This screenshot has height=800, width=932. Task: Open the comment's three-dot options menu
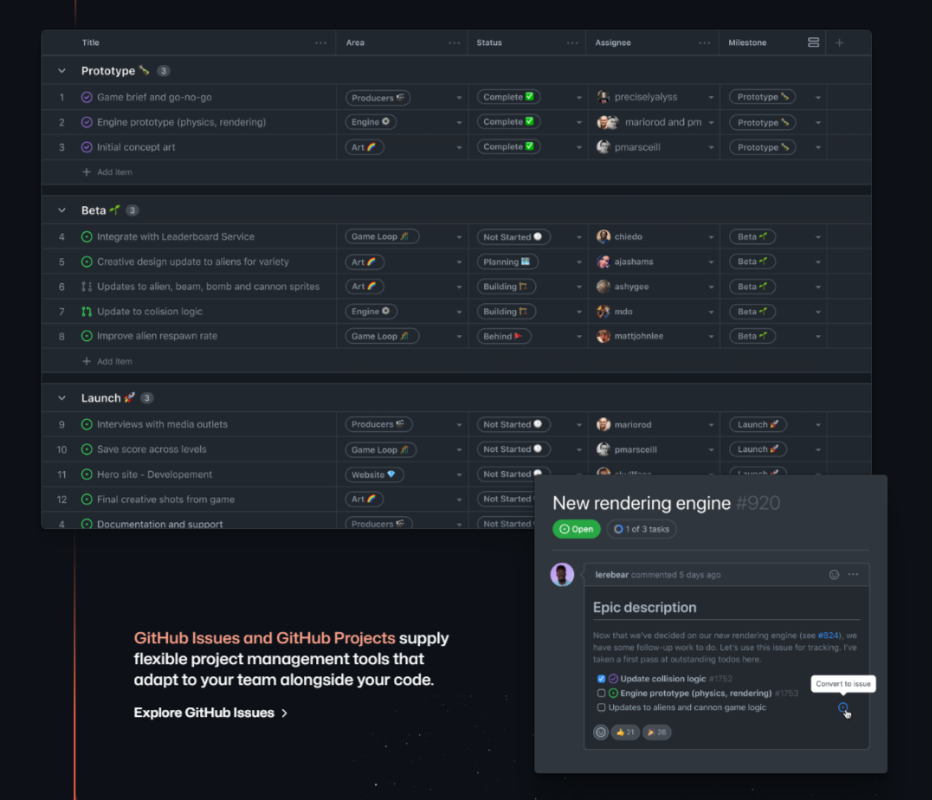[x=853, y=575]
